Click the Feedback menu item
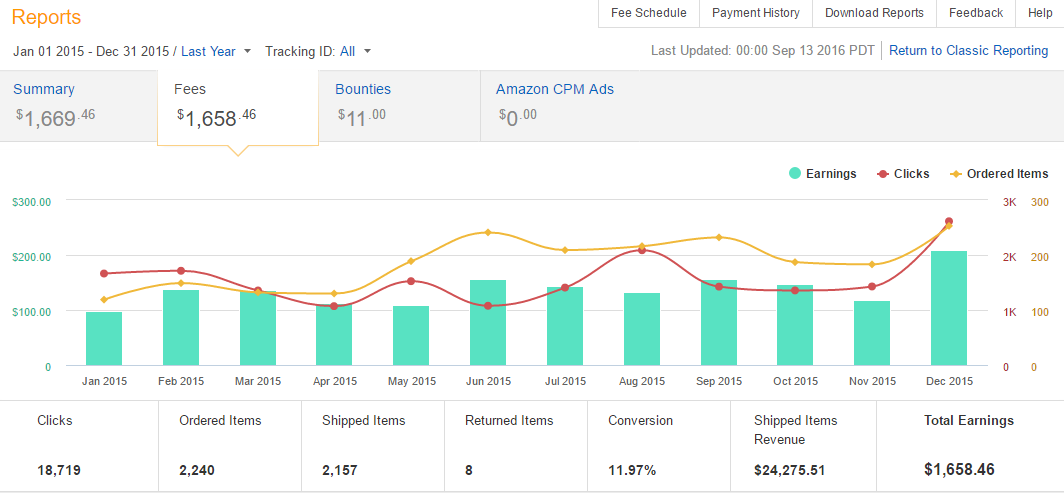This screenshot has width=1064, height=493. pyautogui.click(x=975, y=13)
